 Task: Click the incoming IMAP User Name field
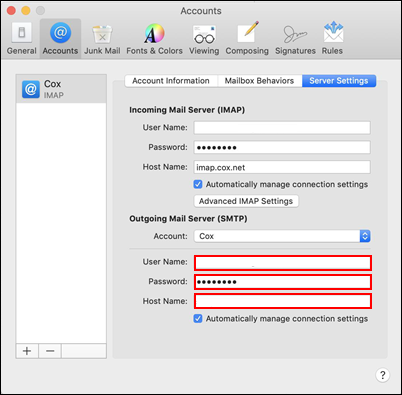click(282, 128)
